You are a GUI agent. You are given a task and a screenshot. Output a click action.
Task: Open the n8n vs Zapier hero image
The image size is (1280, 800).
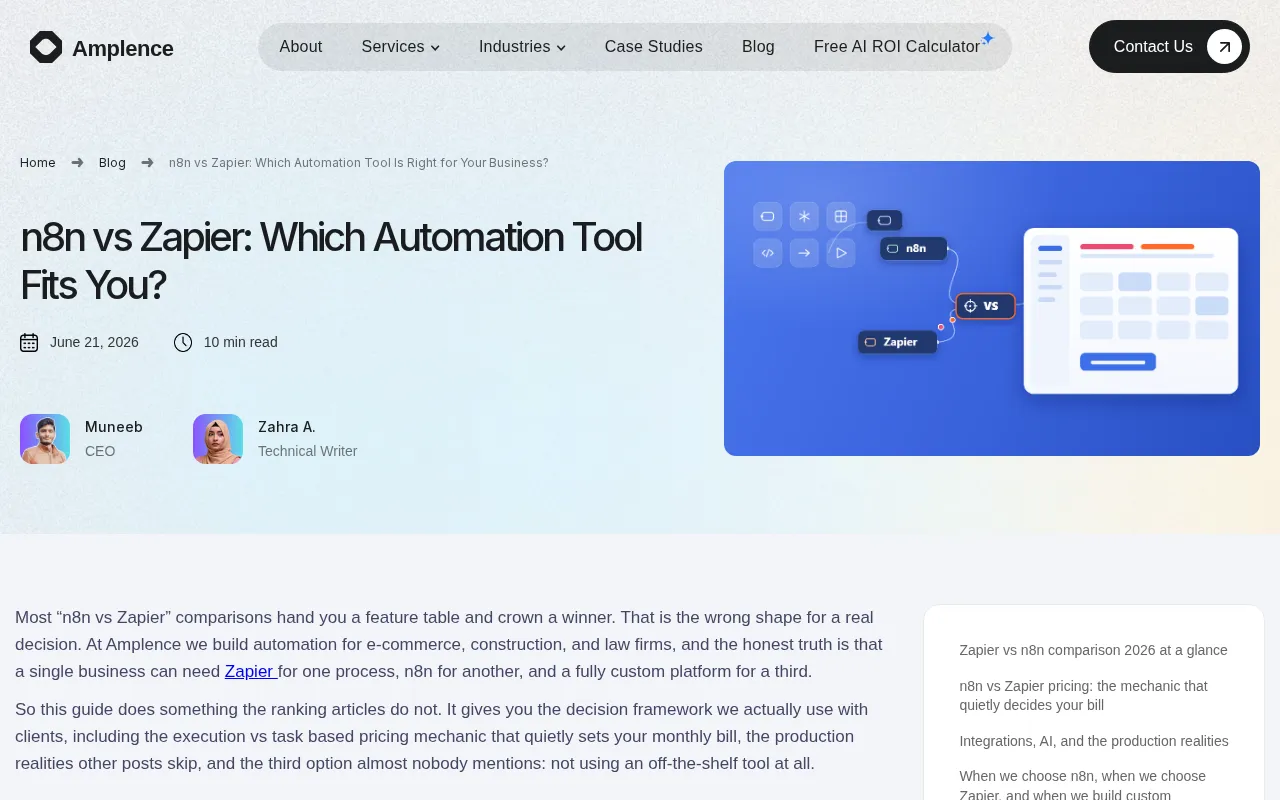point(992,308)
